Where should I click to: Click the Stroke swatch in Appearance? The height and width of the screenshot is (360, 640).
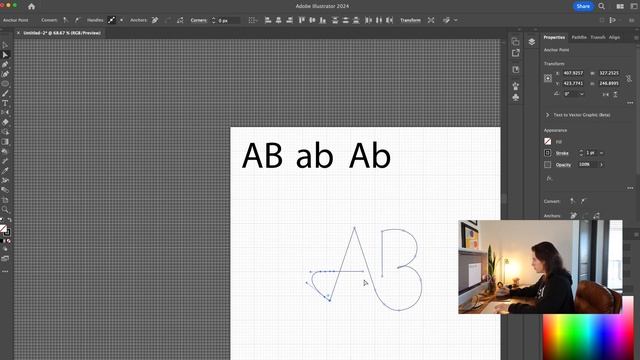(548, 153)
